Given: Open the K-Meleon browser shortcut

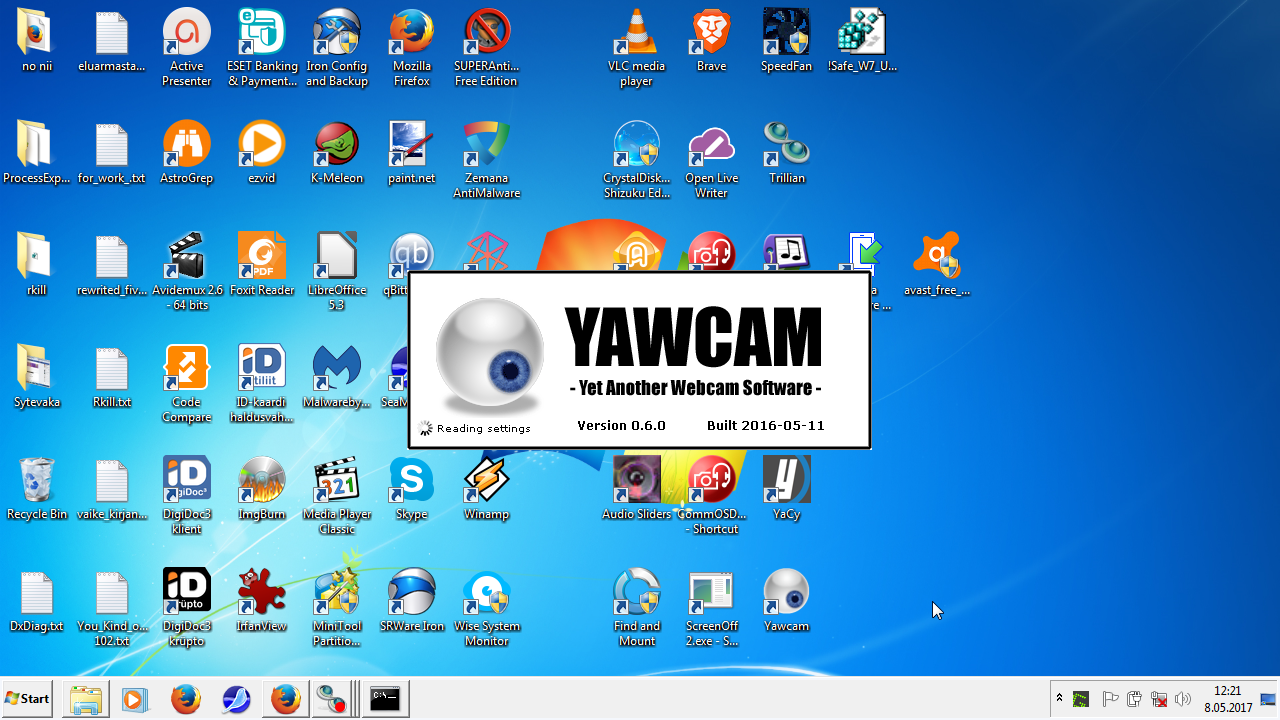Looking at the screenshot, I should click(x=337, y=153).
